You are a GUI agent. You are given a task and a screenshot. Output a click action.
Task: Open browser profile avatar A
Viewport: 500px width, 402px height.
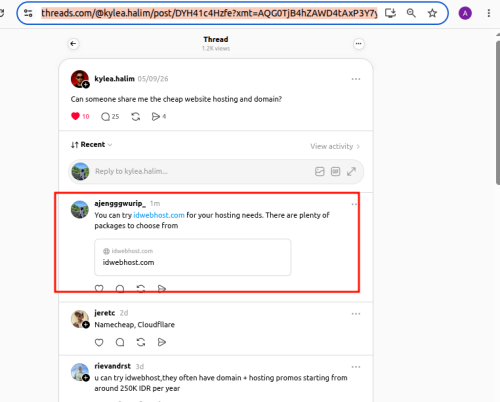pyautogui.click(x=465, y=13)
